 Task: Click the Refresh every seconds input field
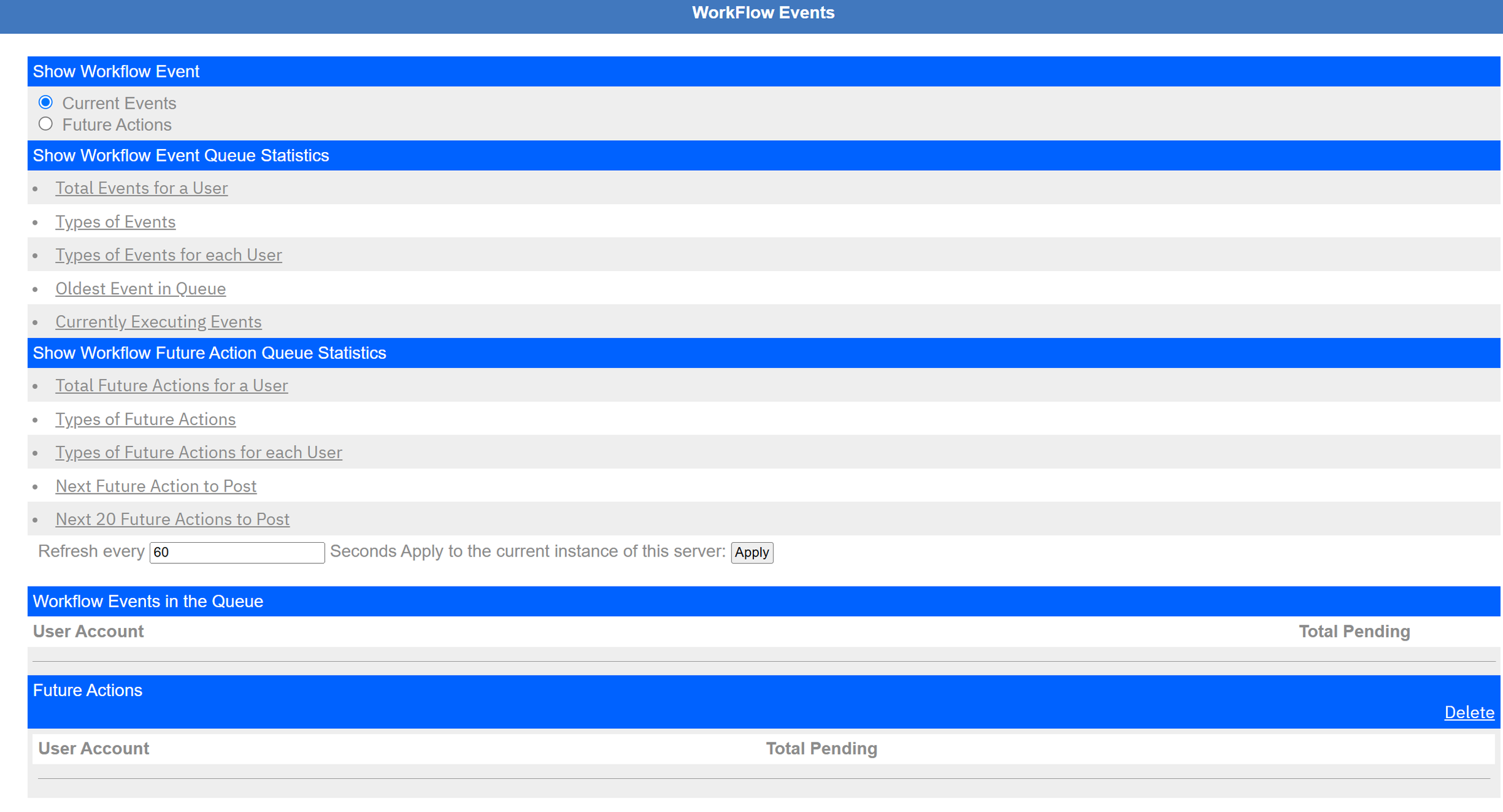[237, 553]
